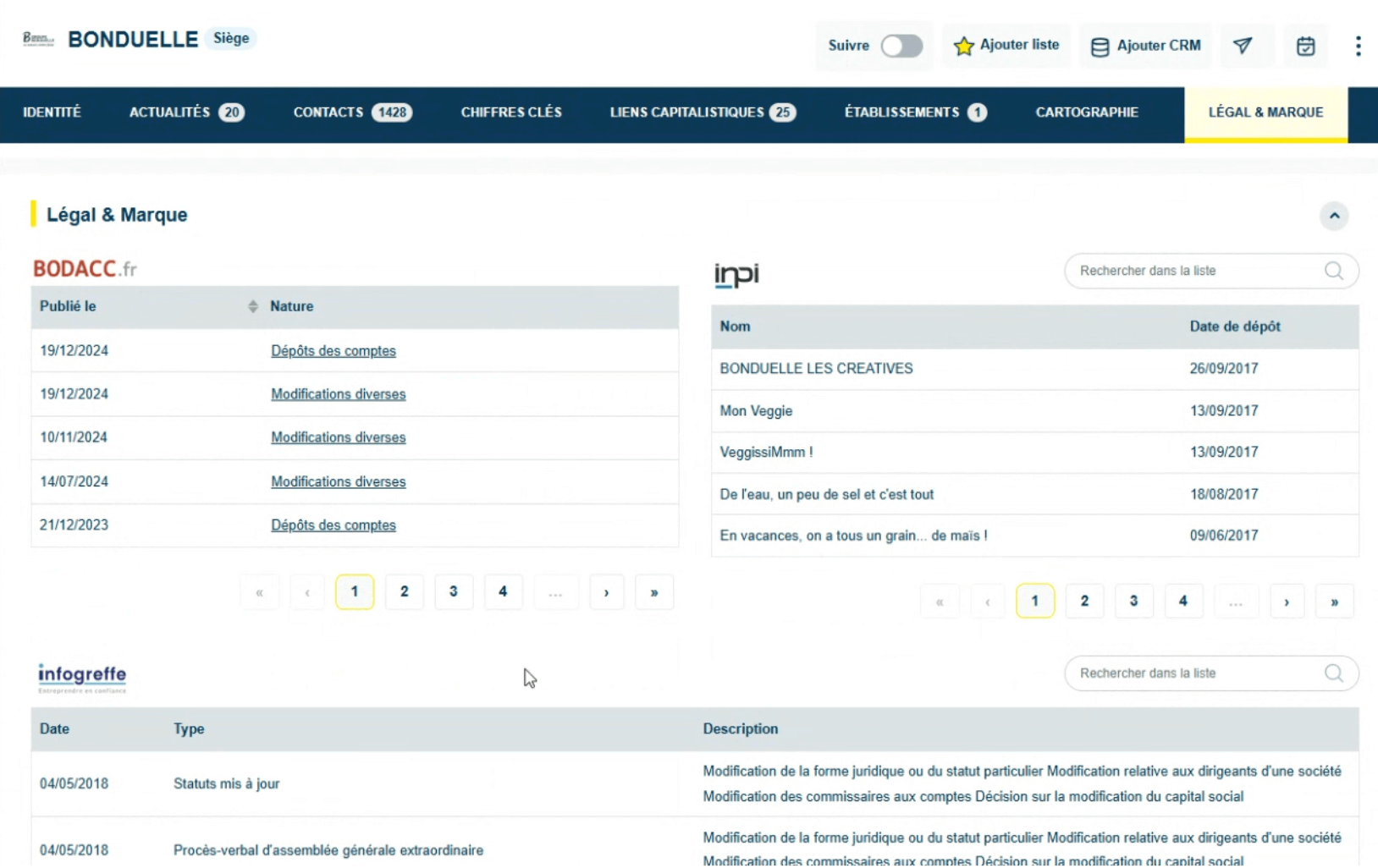
Task: Select the Légal & Marque tab
Action: (x=1265, y=113)
